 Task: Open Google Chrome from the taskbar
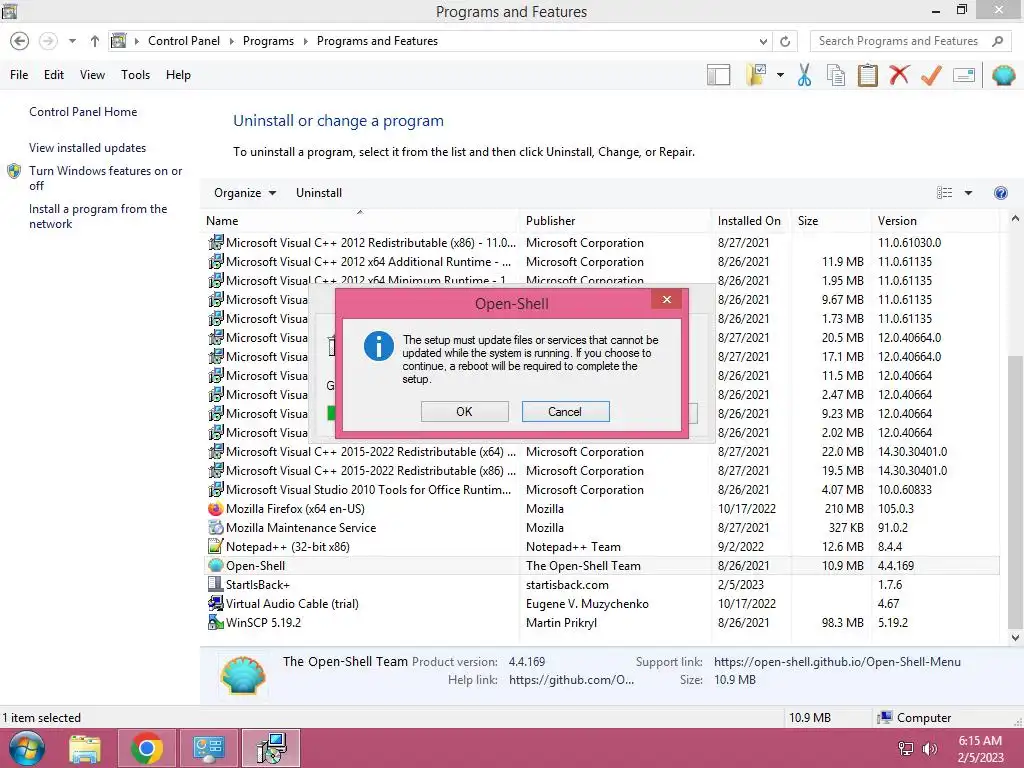[x=146, y=748]
